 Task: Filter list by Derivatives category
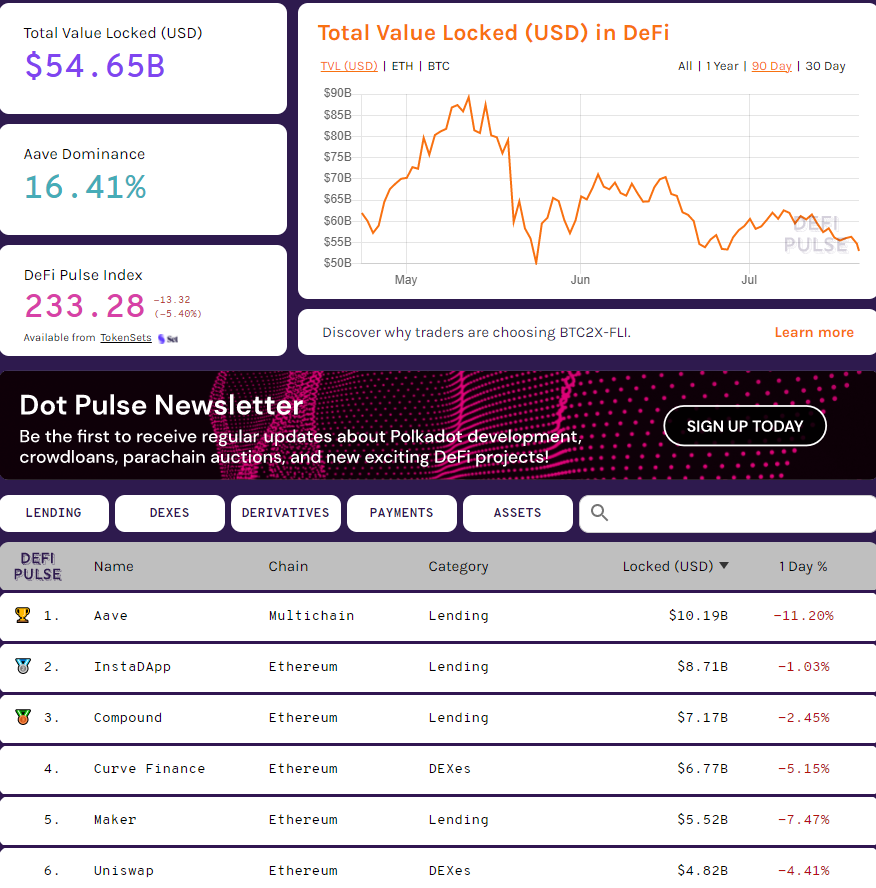click(286, 513)
